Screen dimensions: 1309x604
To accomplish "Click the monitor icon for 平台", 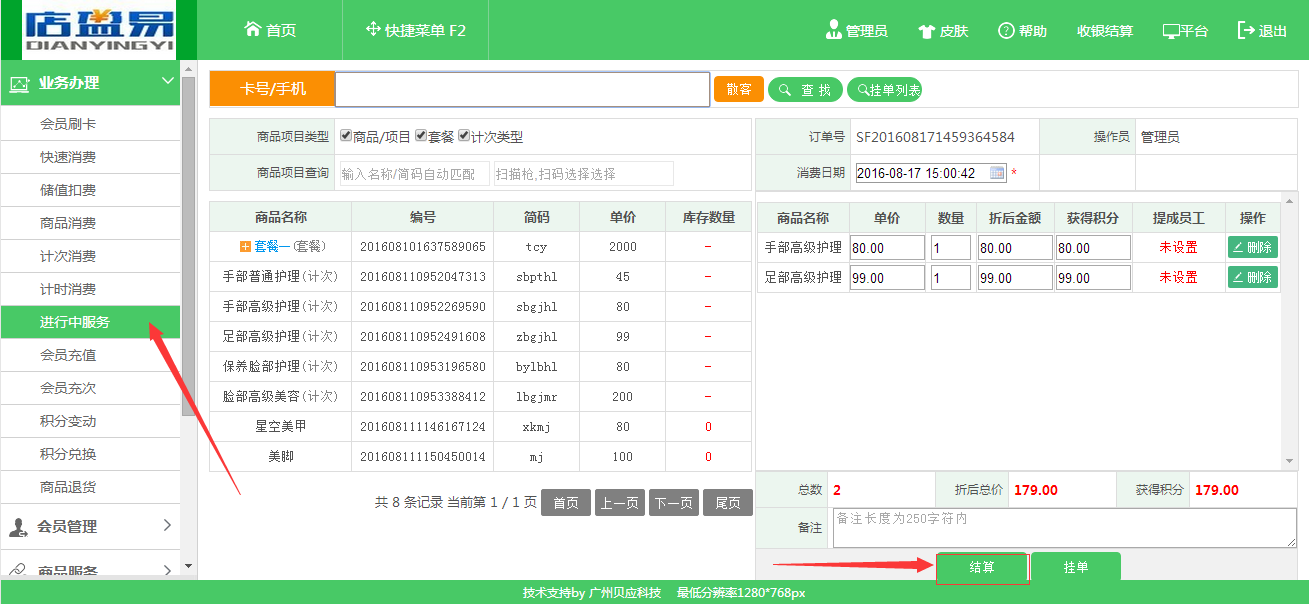I will (1171, 31).
